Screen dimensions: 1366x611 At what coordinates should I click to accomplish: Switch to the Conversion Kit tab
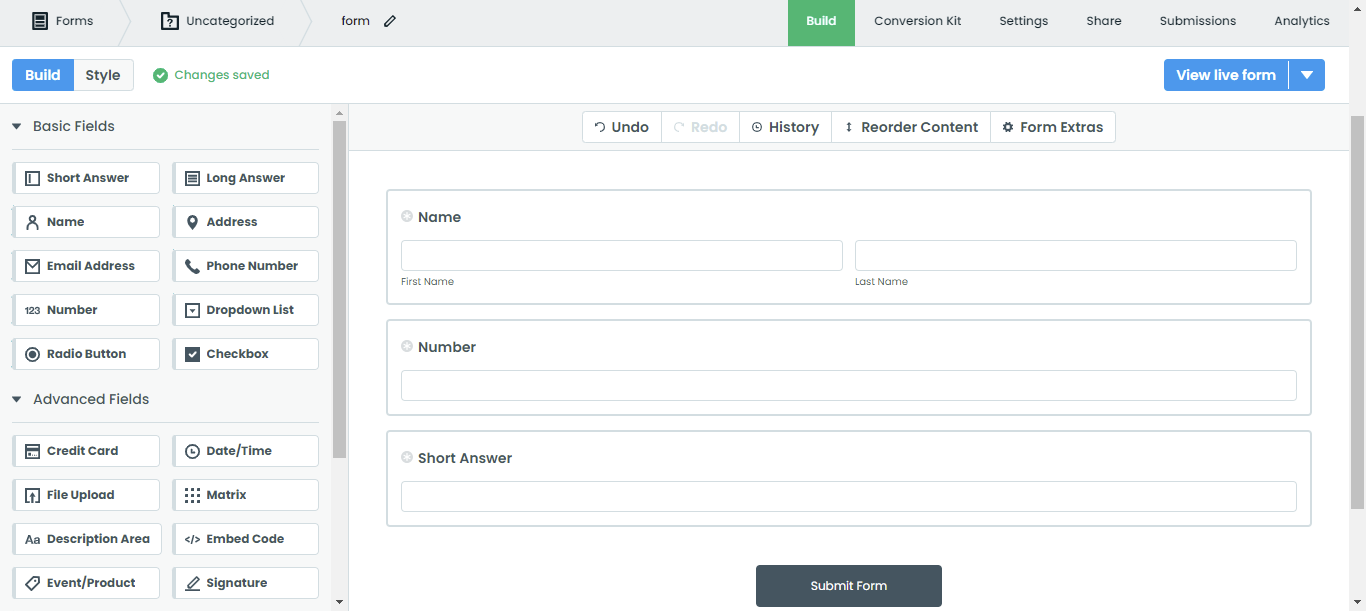[x=917, y=20]
